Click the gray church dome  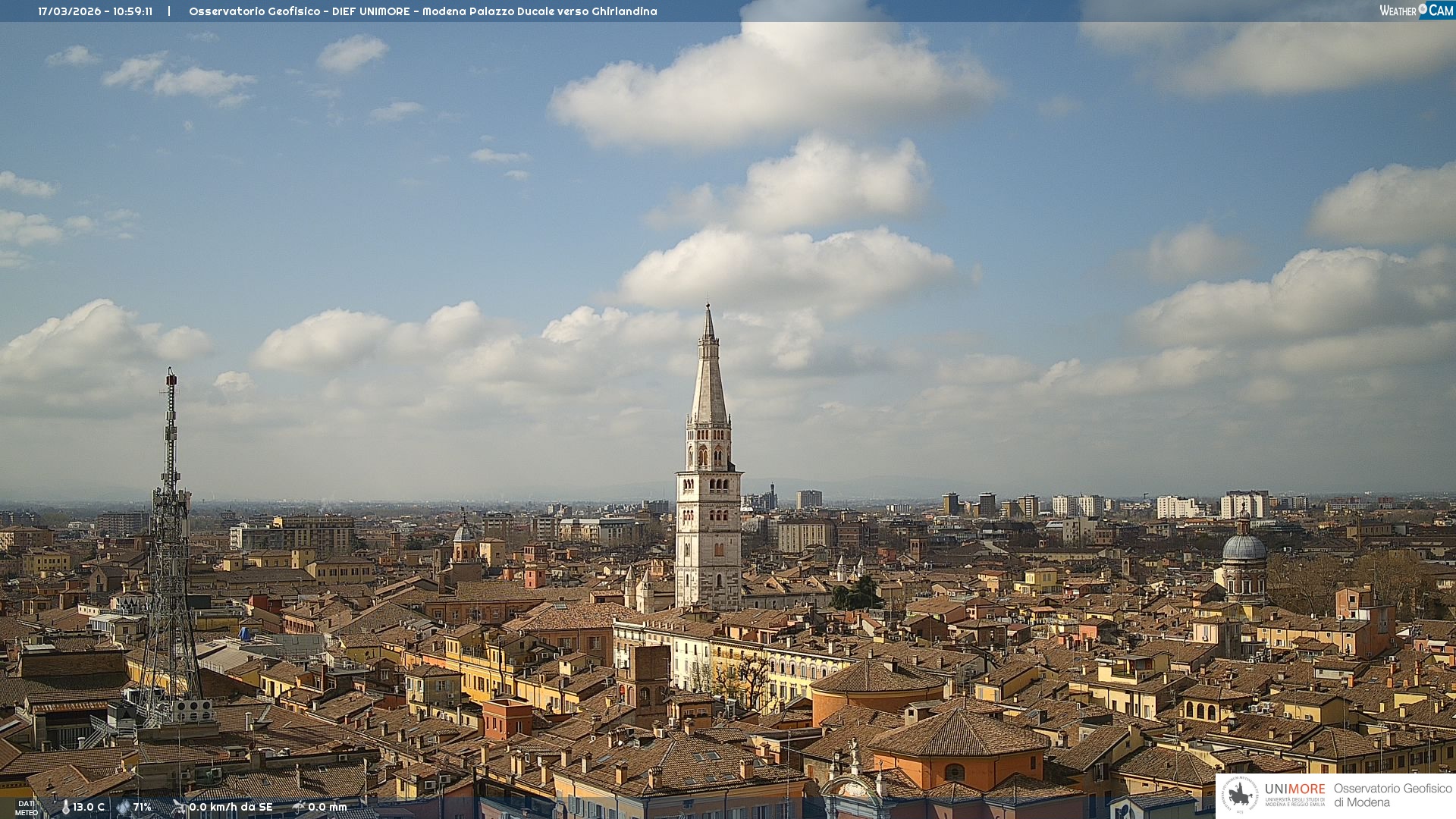1244,548
